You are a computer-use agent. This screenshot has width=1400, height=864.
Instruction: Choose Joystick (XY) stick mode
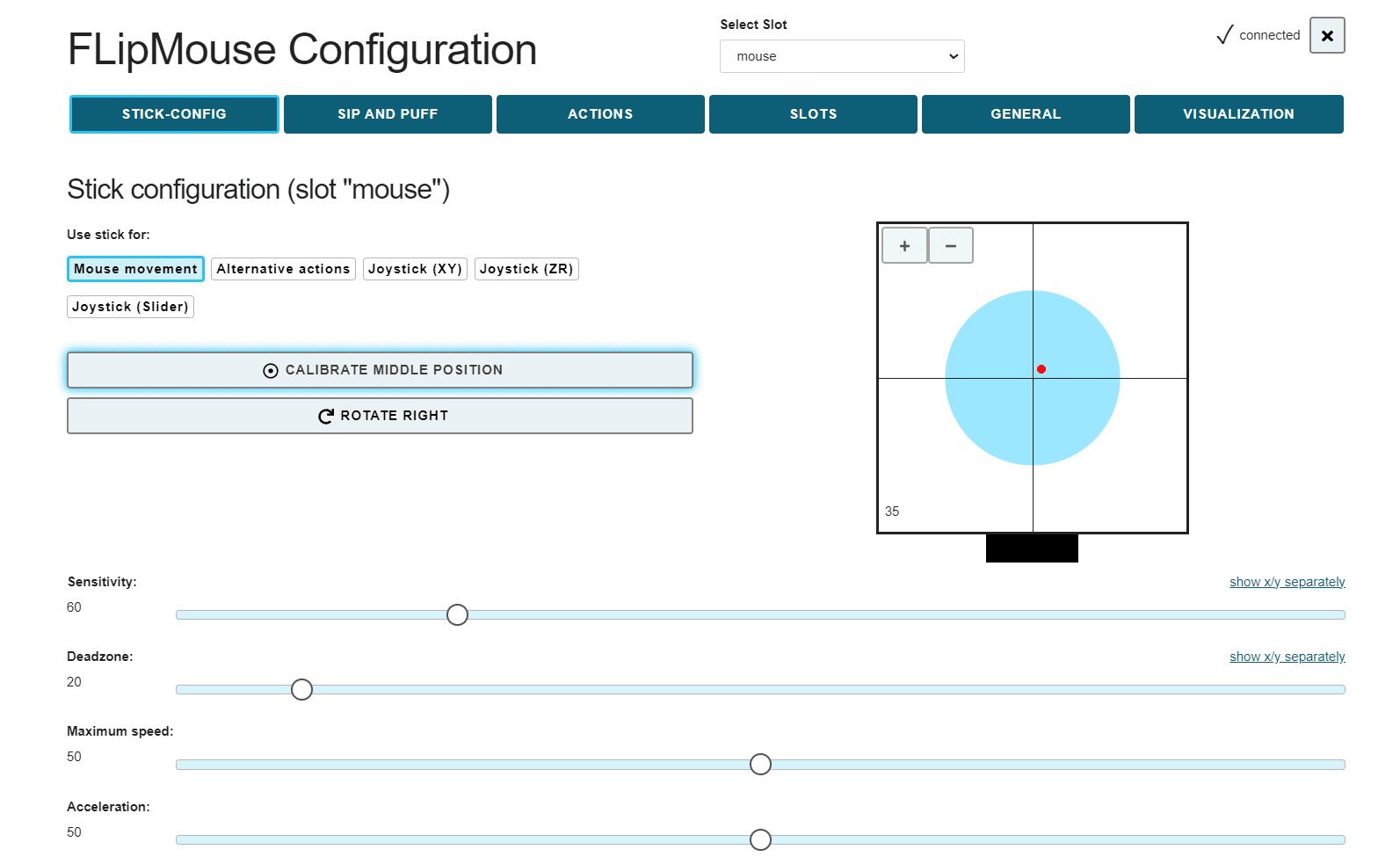point(415,269)
